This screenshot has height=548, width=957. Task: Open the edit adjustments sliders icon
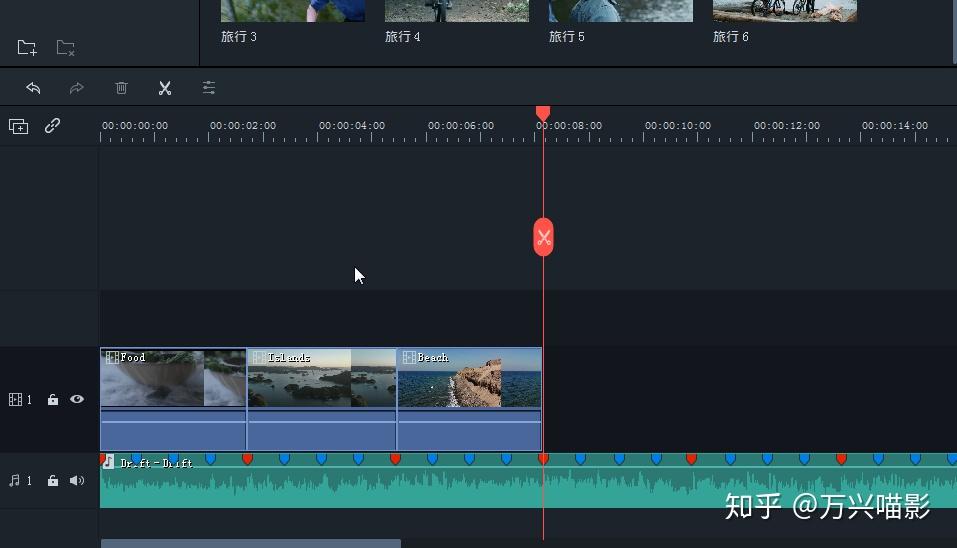(209, 88)
